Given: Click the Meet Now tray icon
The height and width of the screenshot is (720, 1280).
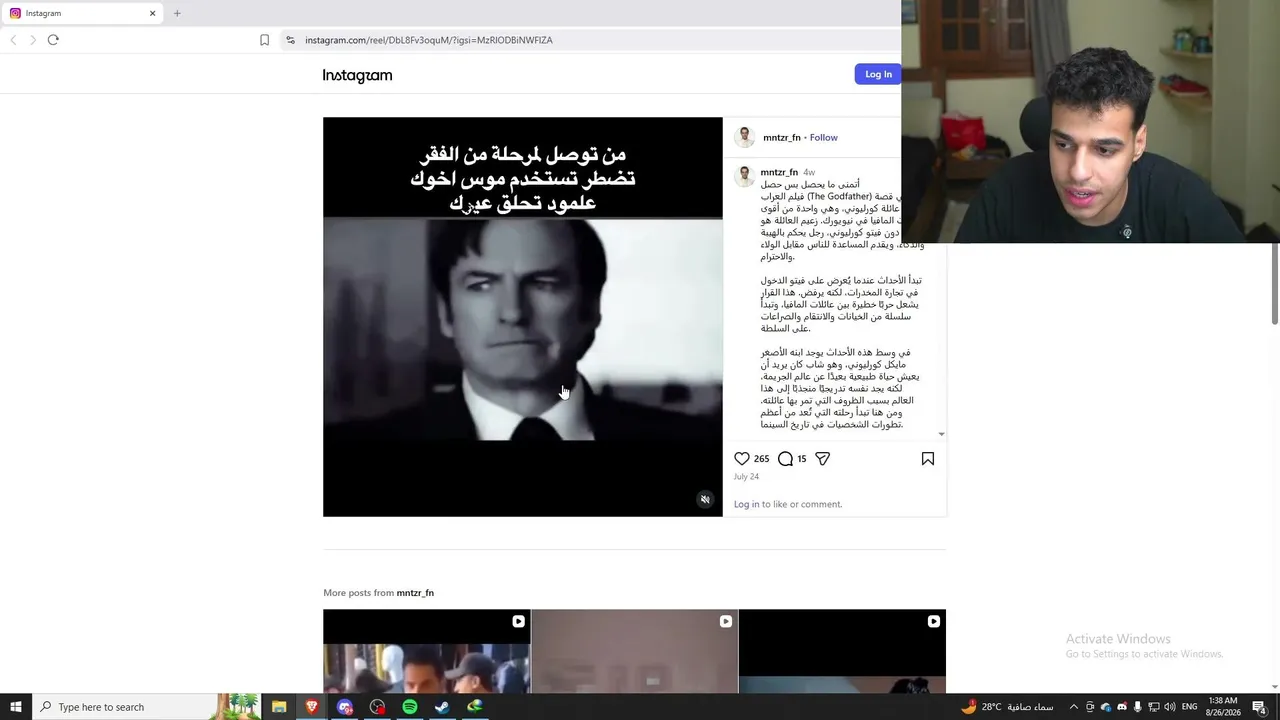Looking at the screenshot, I should tap(1090, 707).
